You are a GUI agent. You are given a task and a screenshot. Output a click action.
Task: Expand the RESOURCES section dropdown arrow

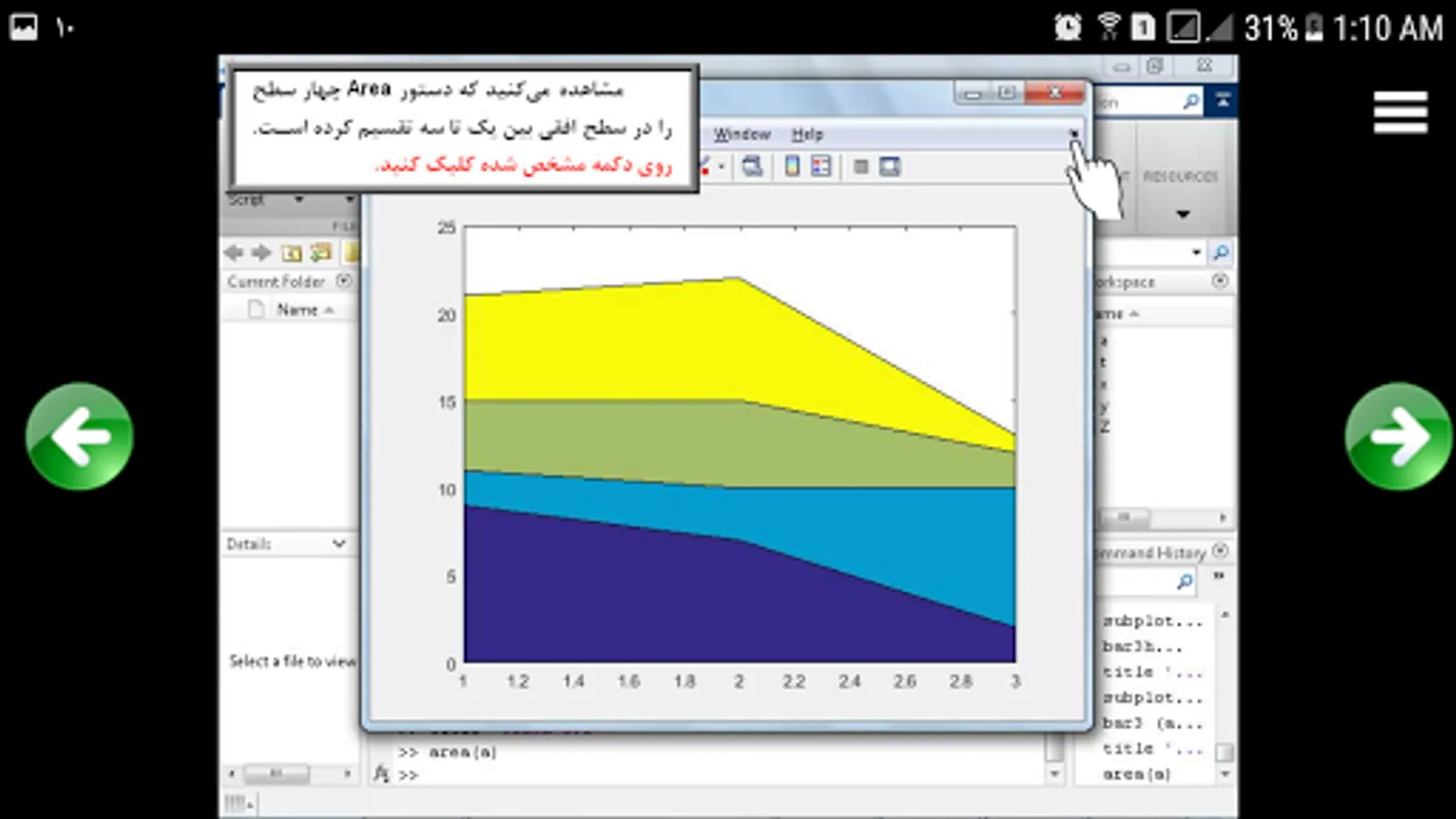(x=1183, y=215)
